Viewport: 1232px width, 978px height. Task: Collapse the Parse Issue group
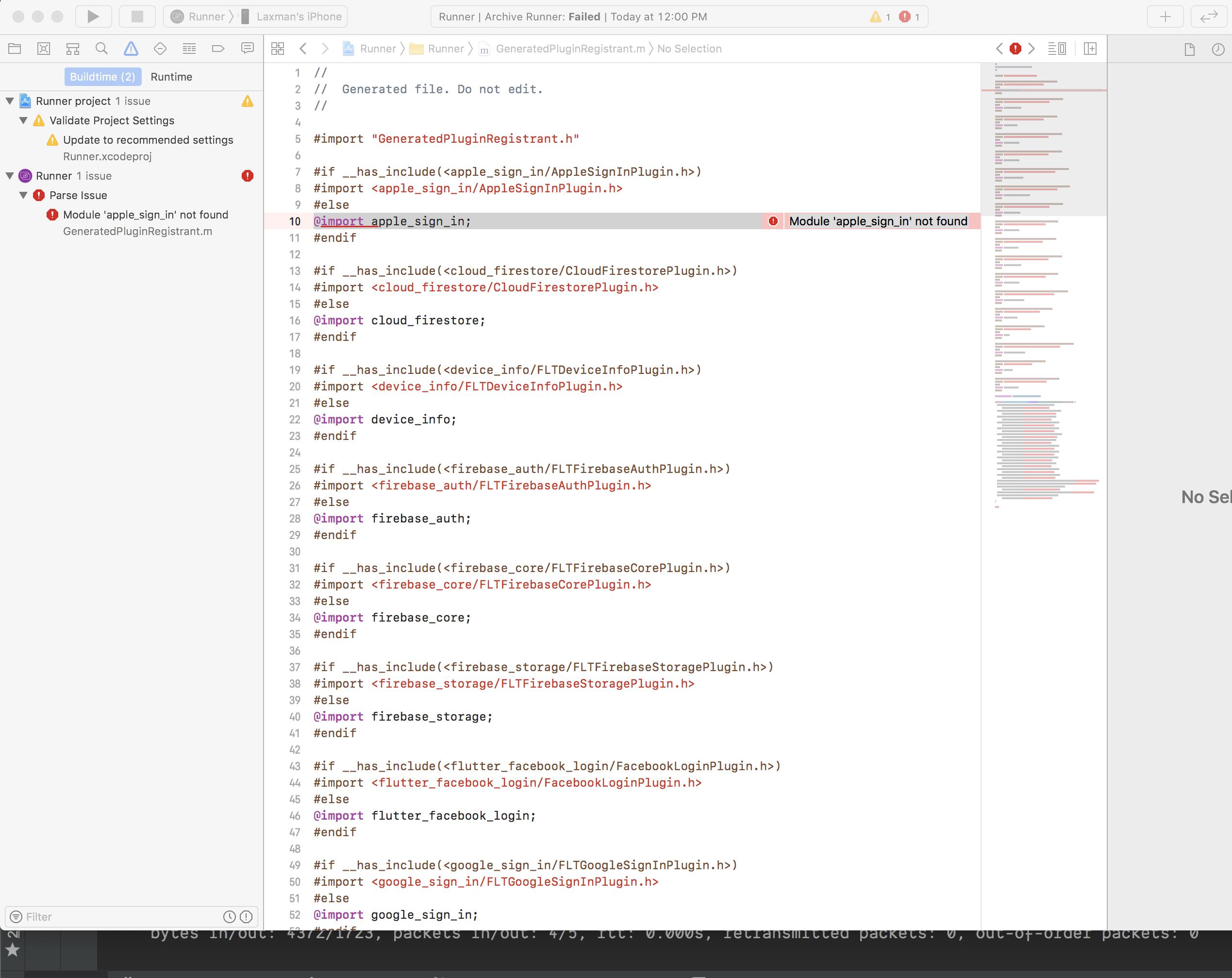tap(23, 196)
